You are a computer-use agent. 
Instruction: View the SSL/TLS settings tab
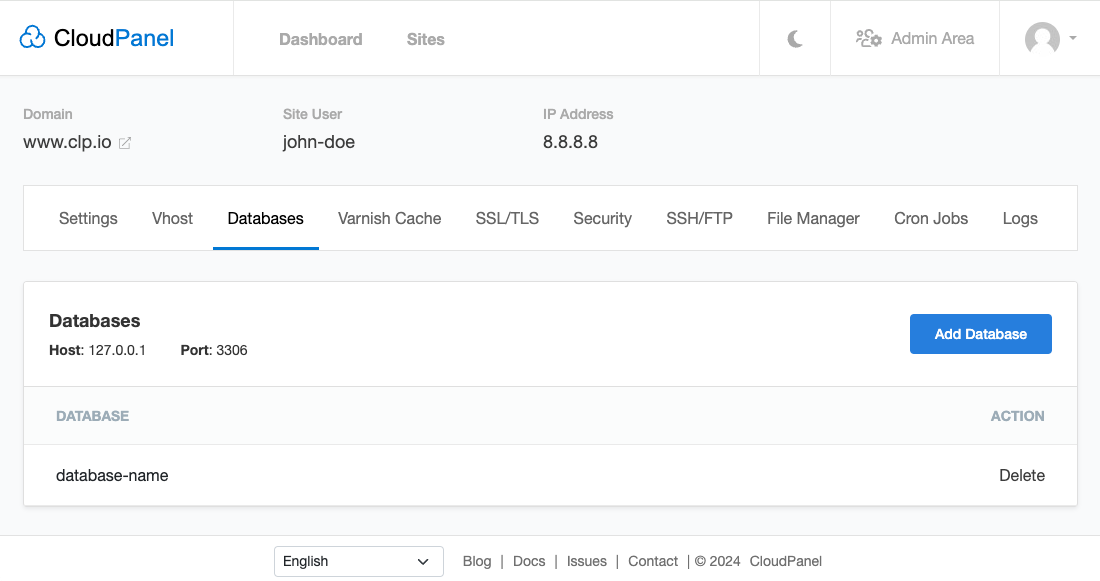[x=506, y=218]
